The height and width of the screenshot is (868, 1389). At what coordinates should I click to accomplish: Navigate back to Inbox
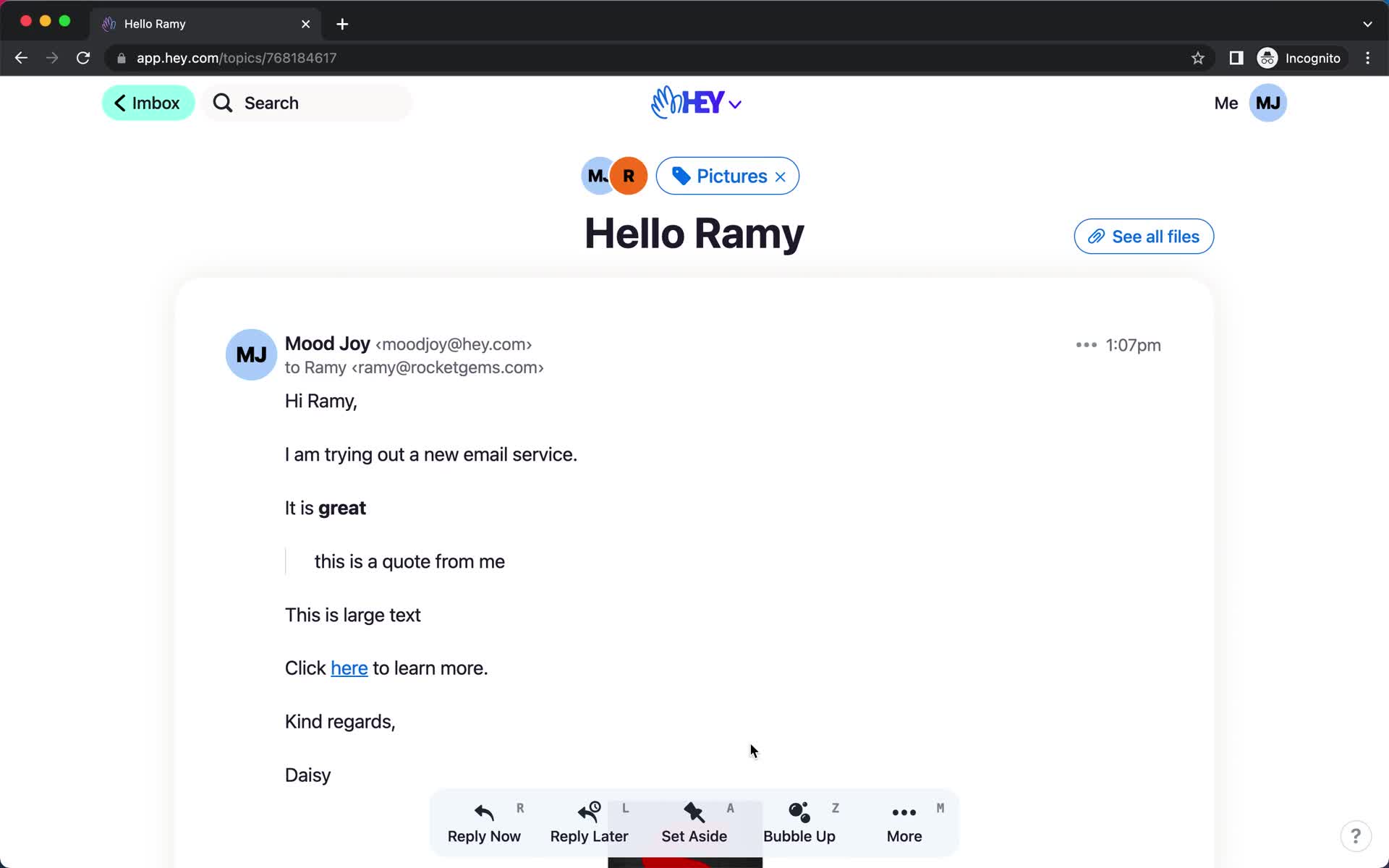(x=148, y=102)
